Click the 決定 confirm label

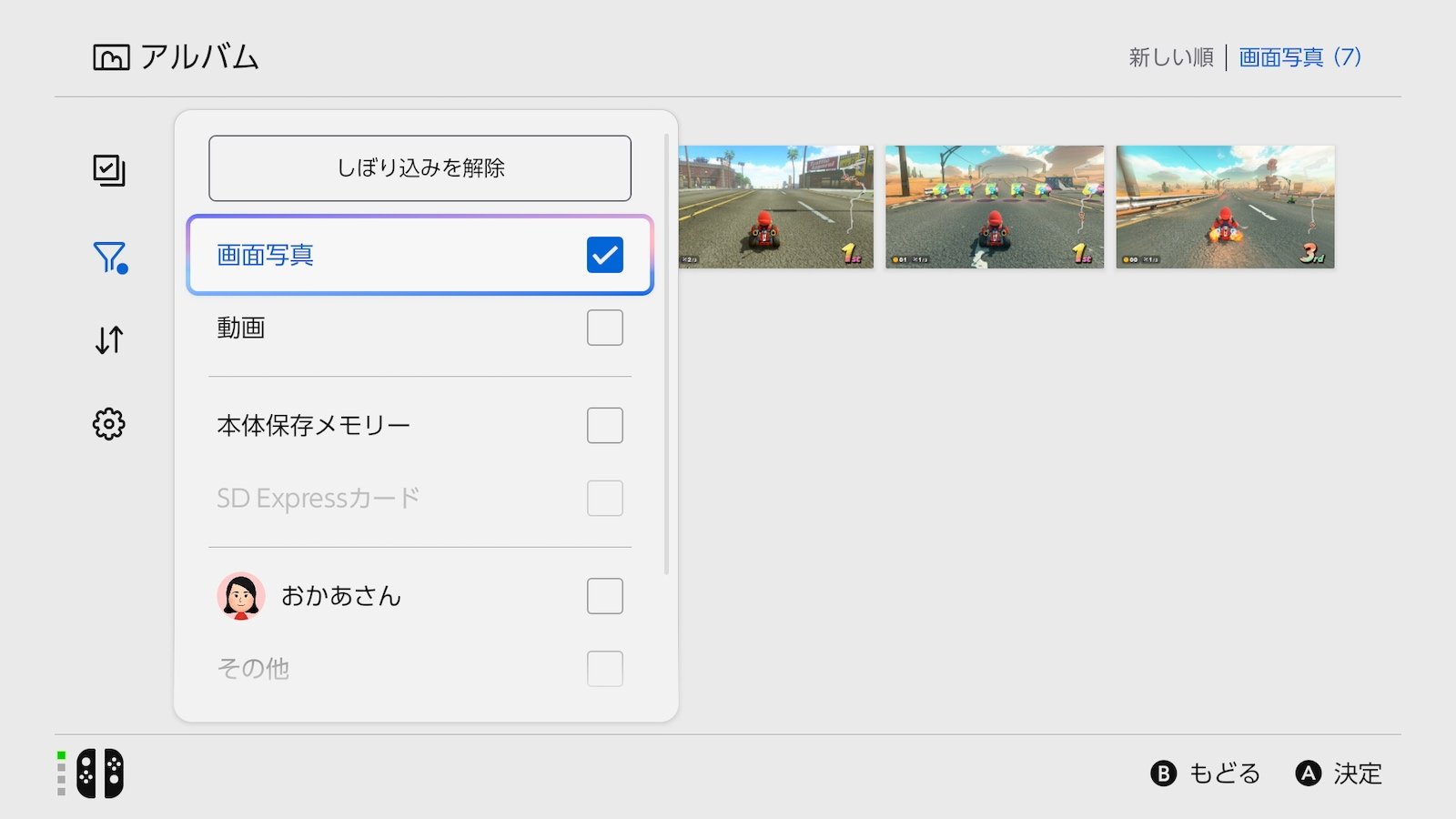coord(1358,773)
